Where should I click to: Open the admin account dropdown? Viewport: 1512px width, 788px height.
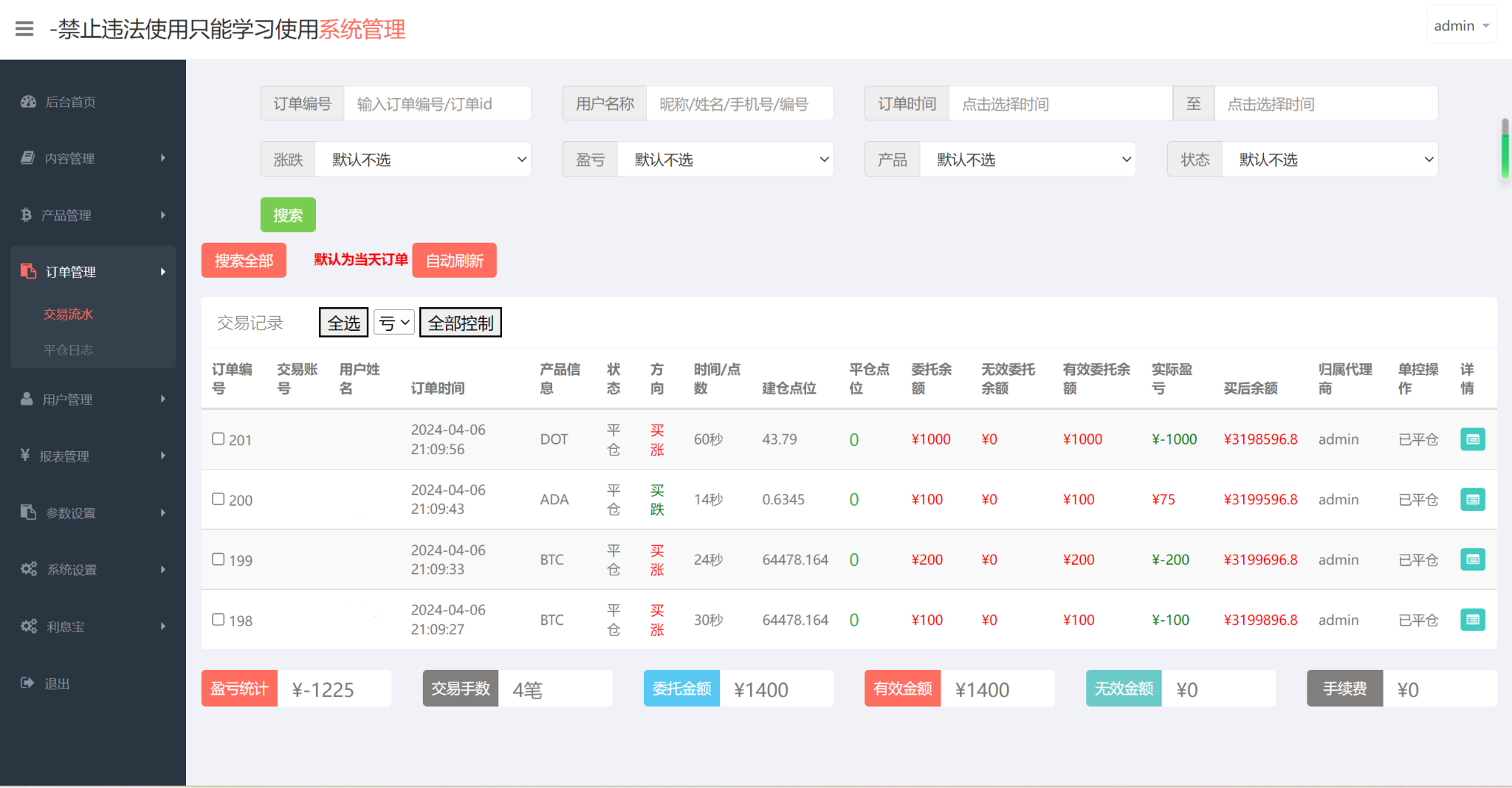coord(1462,26)
